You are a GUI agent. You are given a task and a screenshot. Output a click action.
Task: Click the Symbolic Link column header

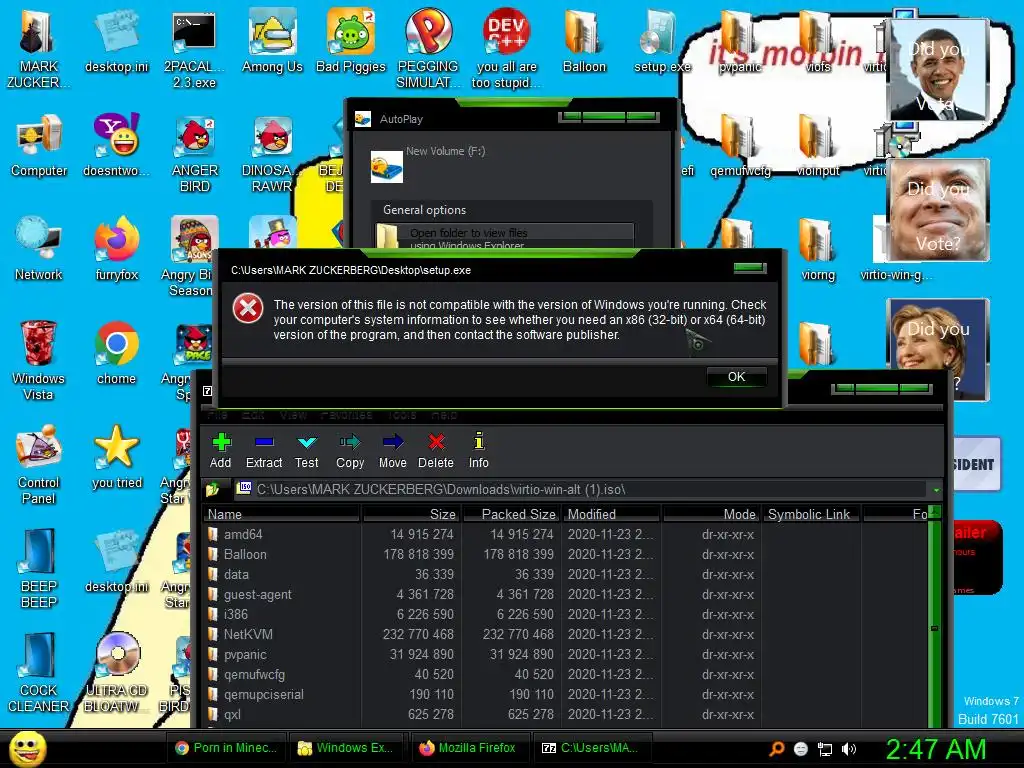point(812,514)
